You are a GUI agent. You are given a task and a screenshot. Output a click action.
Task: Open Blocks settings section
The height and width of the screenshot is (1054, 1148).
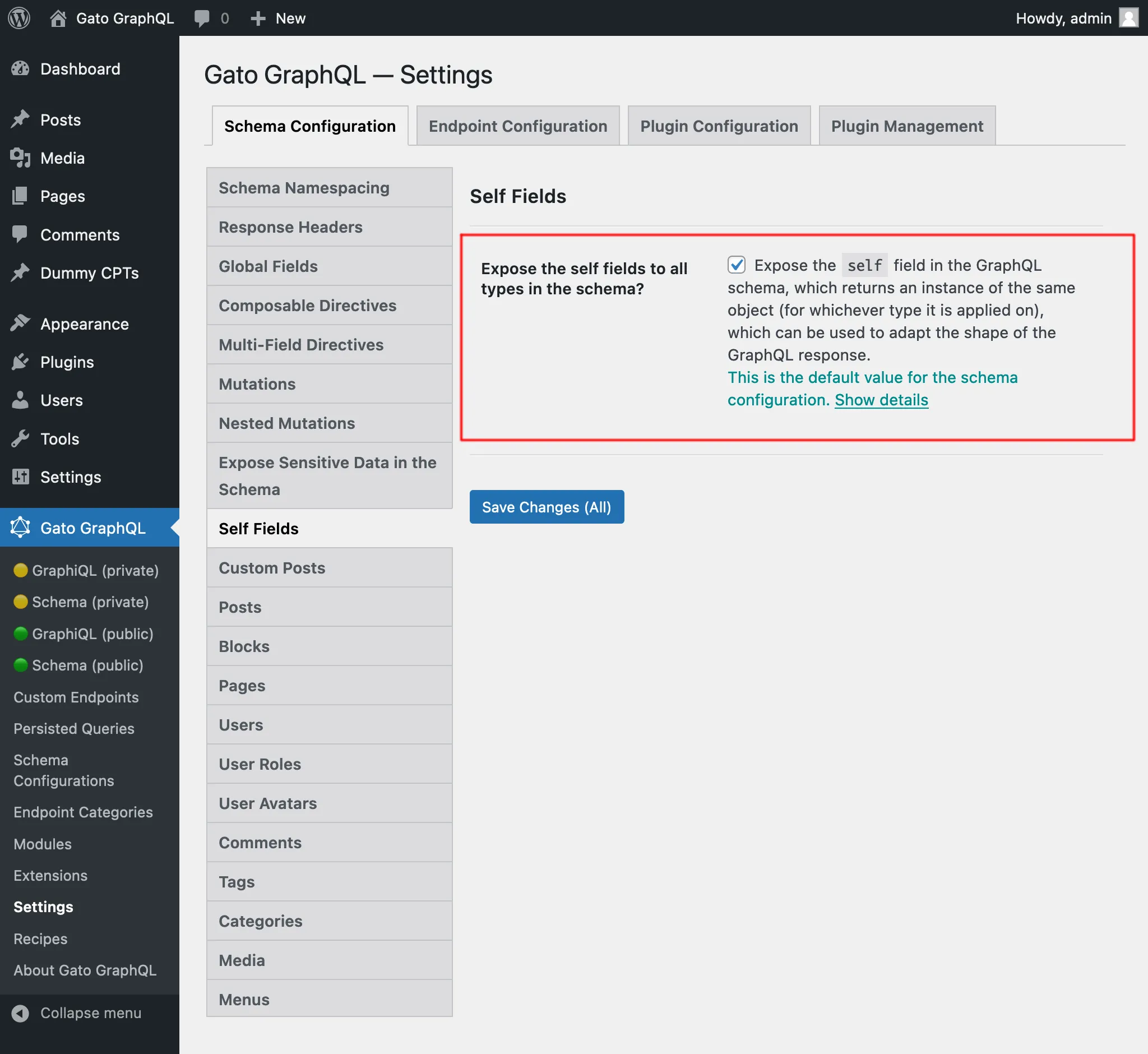click(330, 647)
